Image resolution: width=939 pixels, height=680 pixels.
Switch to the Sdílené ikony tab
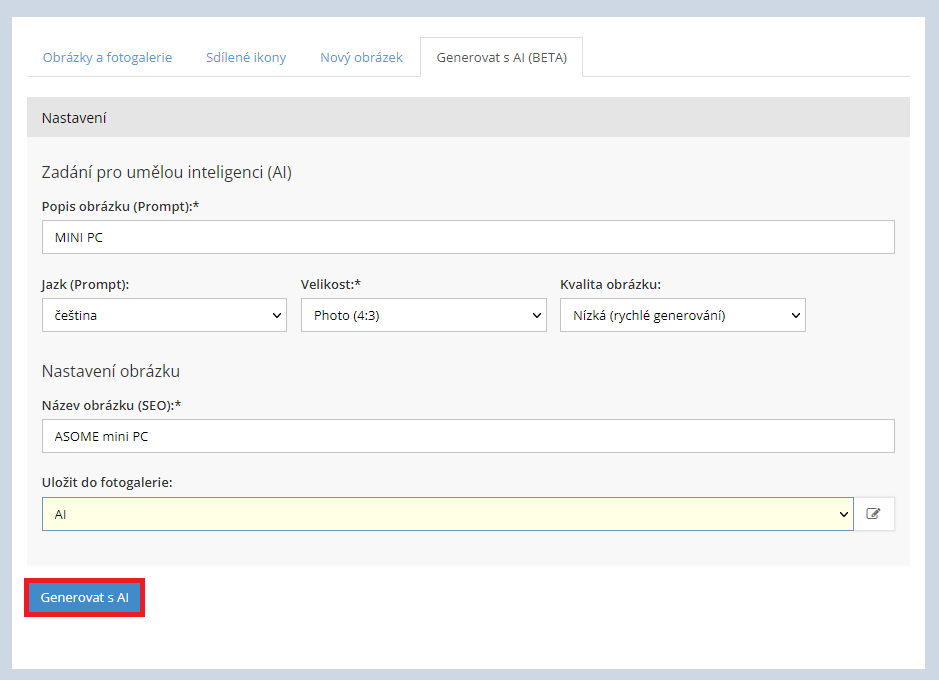tap(246, 58)
